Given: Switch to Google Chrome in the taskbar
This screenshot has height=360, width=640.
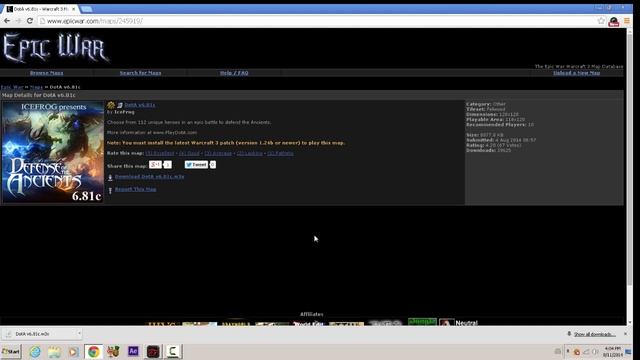Looking at the screenshot, I should point(93,351).
